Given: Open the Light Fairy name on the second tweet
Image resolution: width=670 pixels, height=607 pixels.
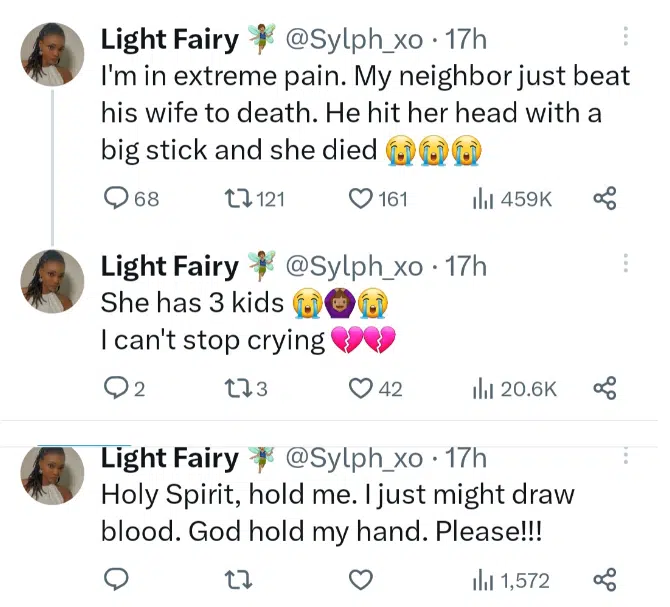Looking at the screenshot, I should pyautogui.click(x=170, y=266).
